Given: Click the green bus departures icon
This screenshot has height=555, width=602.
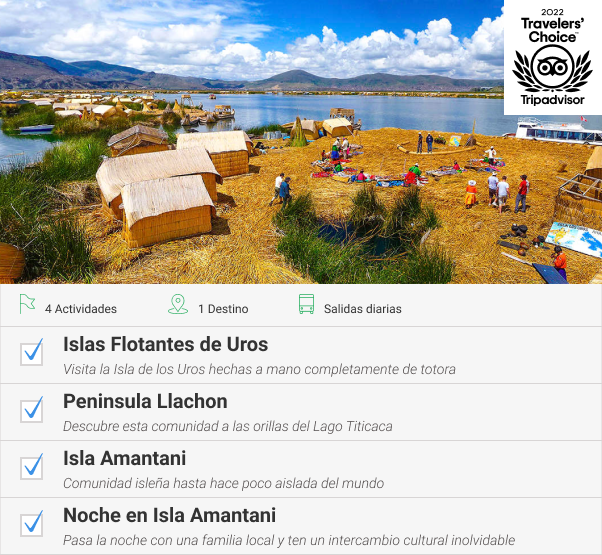Looking at the screenshot, I should [306, 304].
